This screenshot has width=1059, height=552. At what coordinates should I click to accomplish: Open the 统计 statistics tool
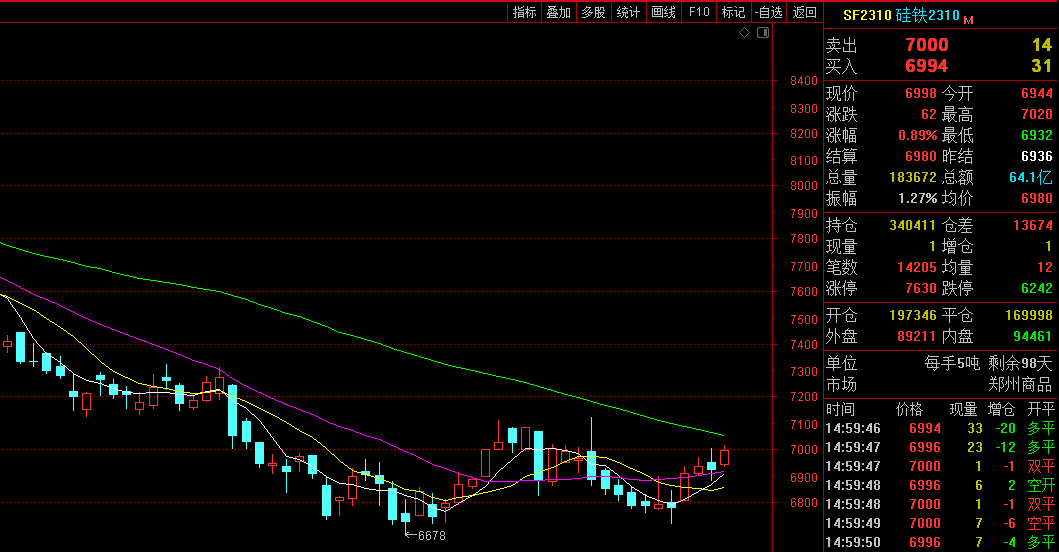point(628,12)
